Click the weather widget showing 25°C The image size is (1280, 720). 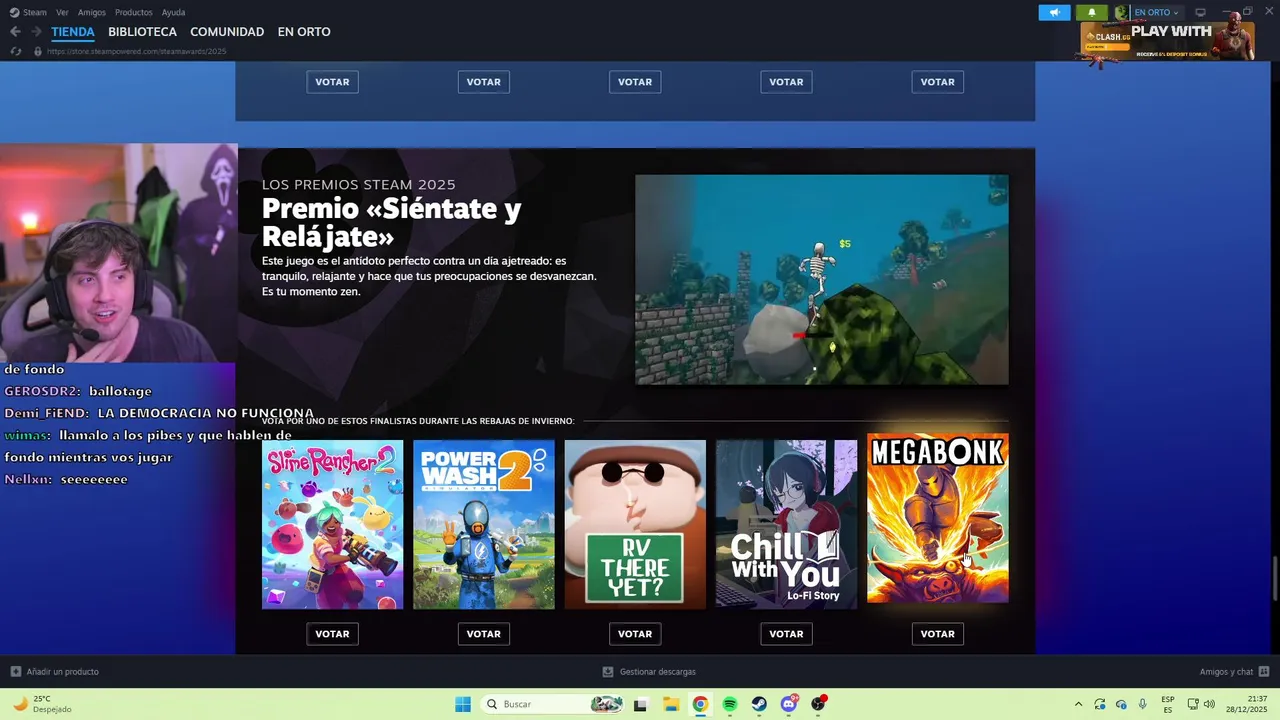coord(43,704)
